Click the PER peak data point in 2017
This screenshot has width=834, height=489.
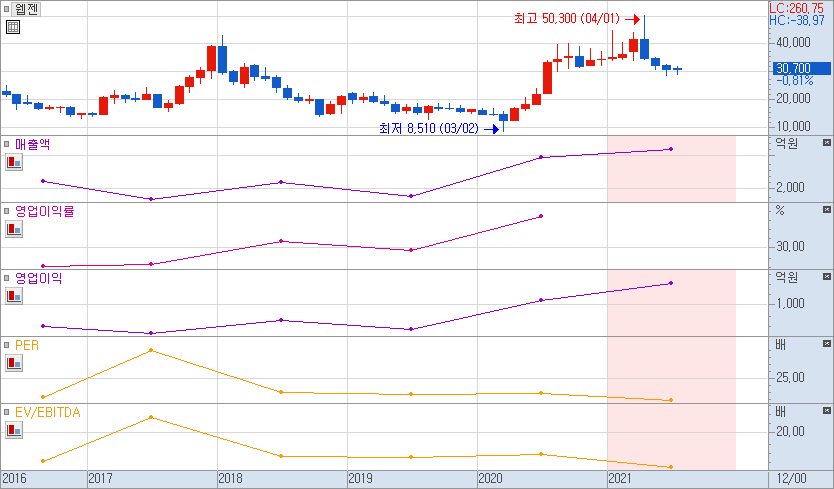click(x=151, y=350)
